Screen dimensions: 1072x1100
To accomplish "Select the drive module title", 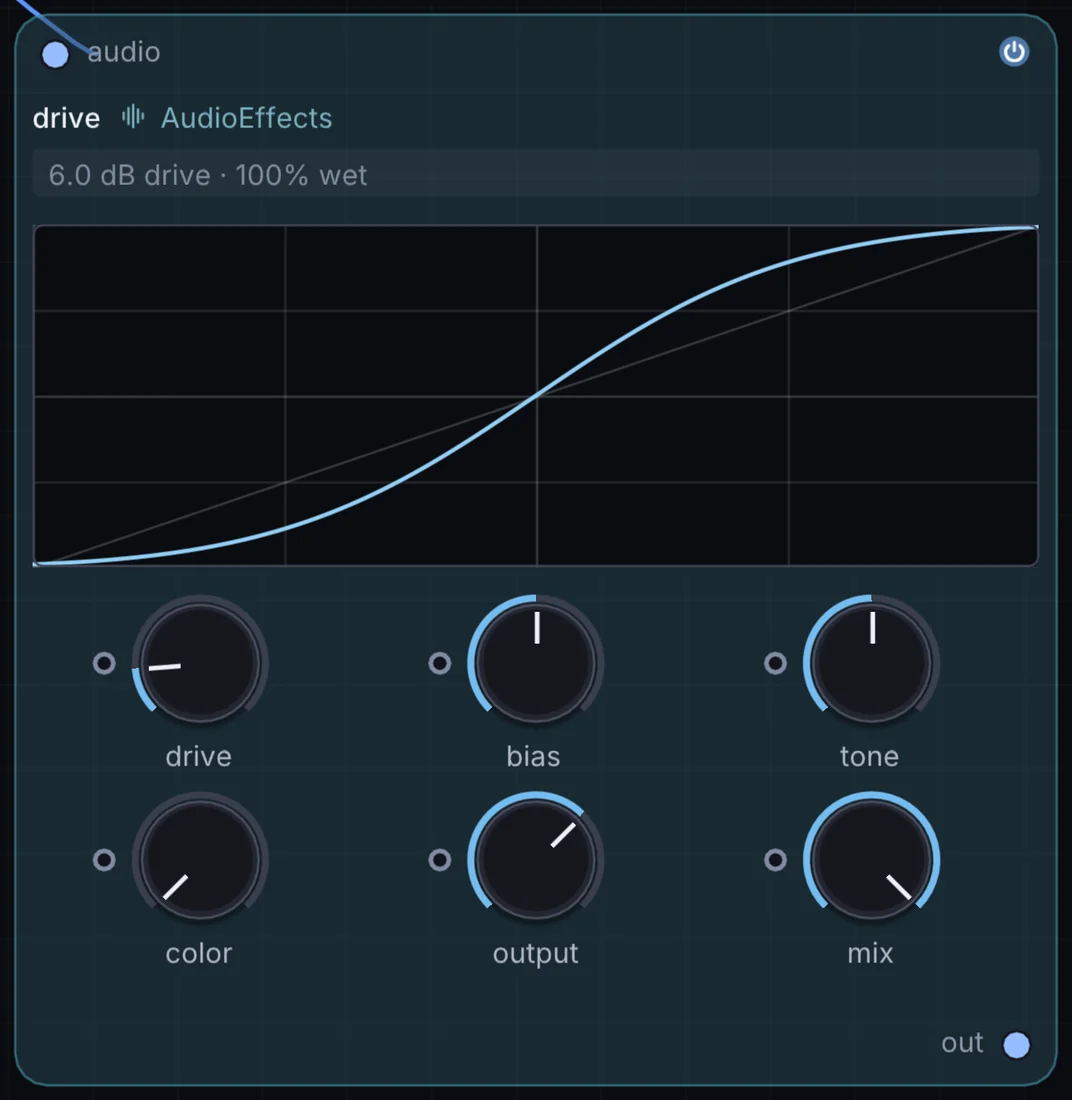I will pyautogui.click(x=67, y=118).
